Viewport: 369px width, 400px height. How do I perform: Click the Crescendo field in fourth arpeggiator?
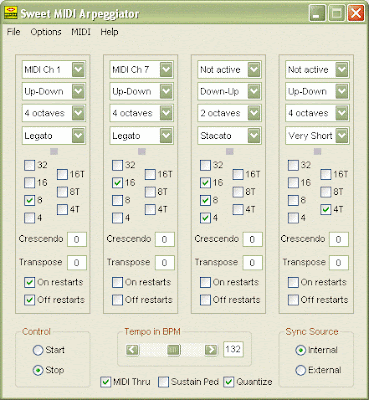pos(339,239)
